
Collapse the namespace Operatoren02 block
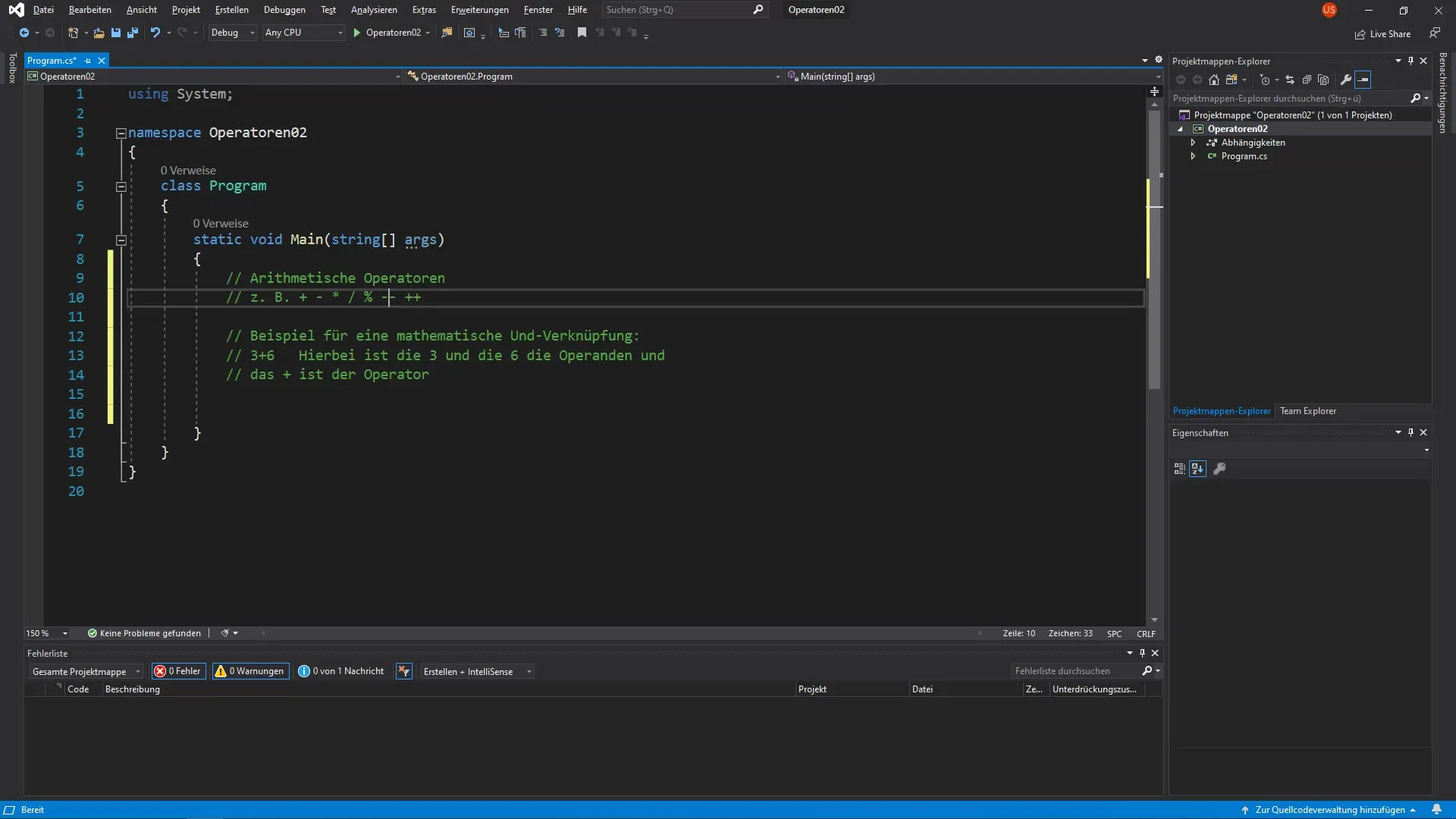(x=121, y=133)
